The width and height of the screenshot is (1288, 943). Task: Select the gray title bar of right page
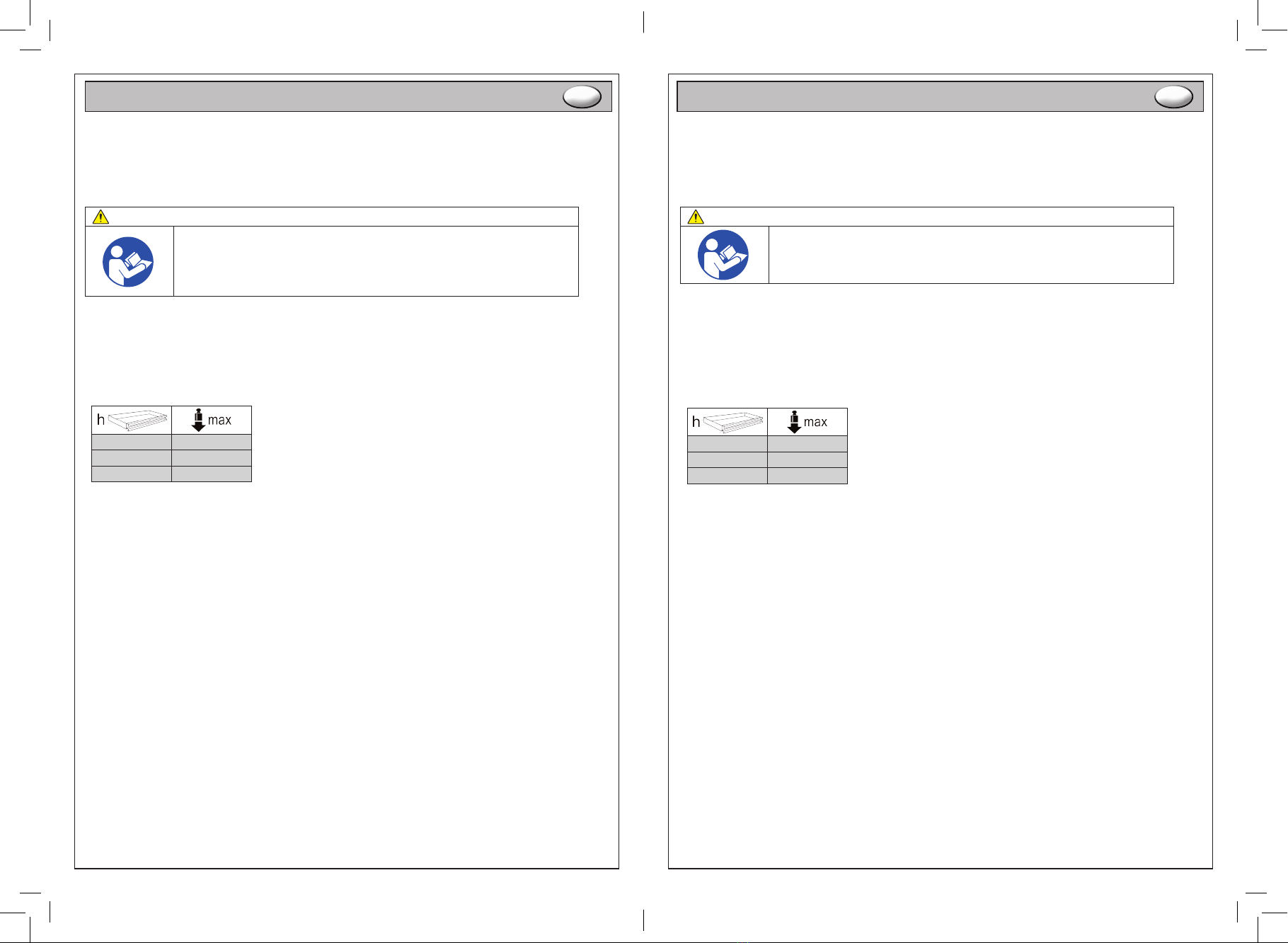coord(940,96)
